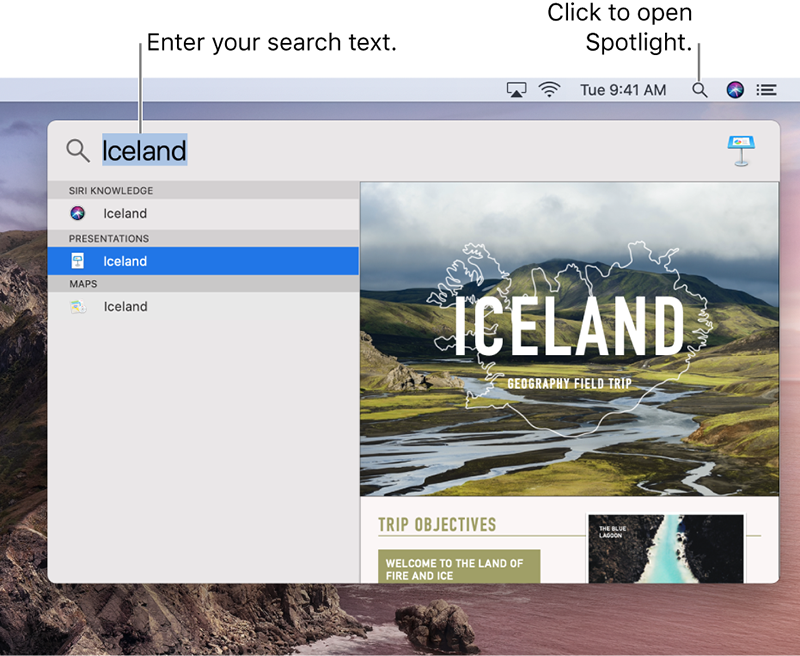Viewport: 800px width, 656px height.
Task: Click the Tue 9:41 AM clock
Action: pyautogui.click(x=623, y=90)
